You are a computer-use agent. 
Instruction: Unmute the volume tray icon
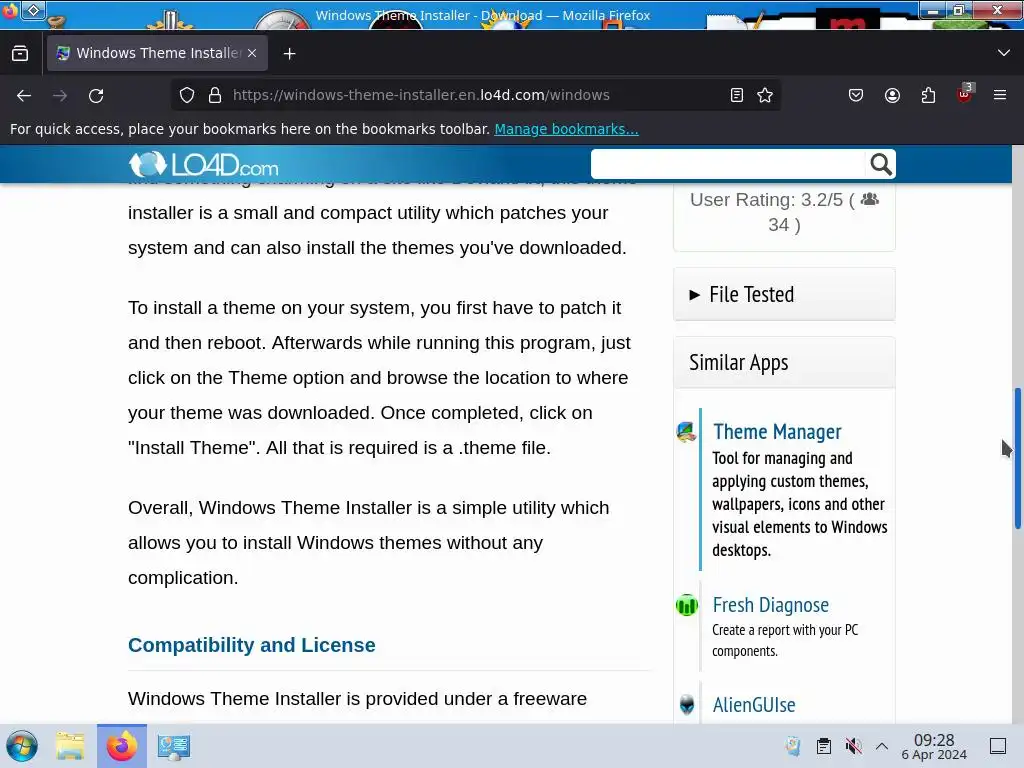pos(853,746)
